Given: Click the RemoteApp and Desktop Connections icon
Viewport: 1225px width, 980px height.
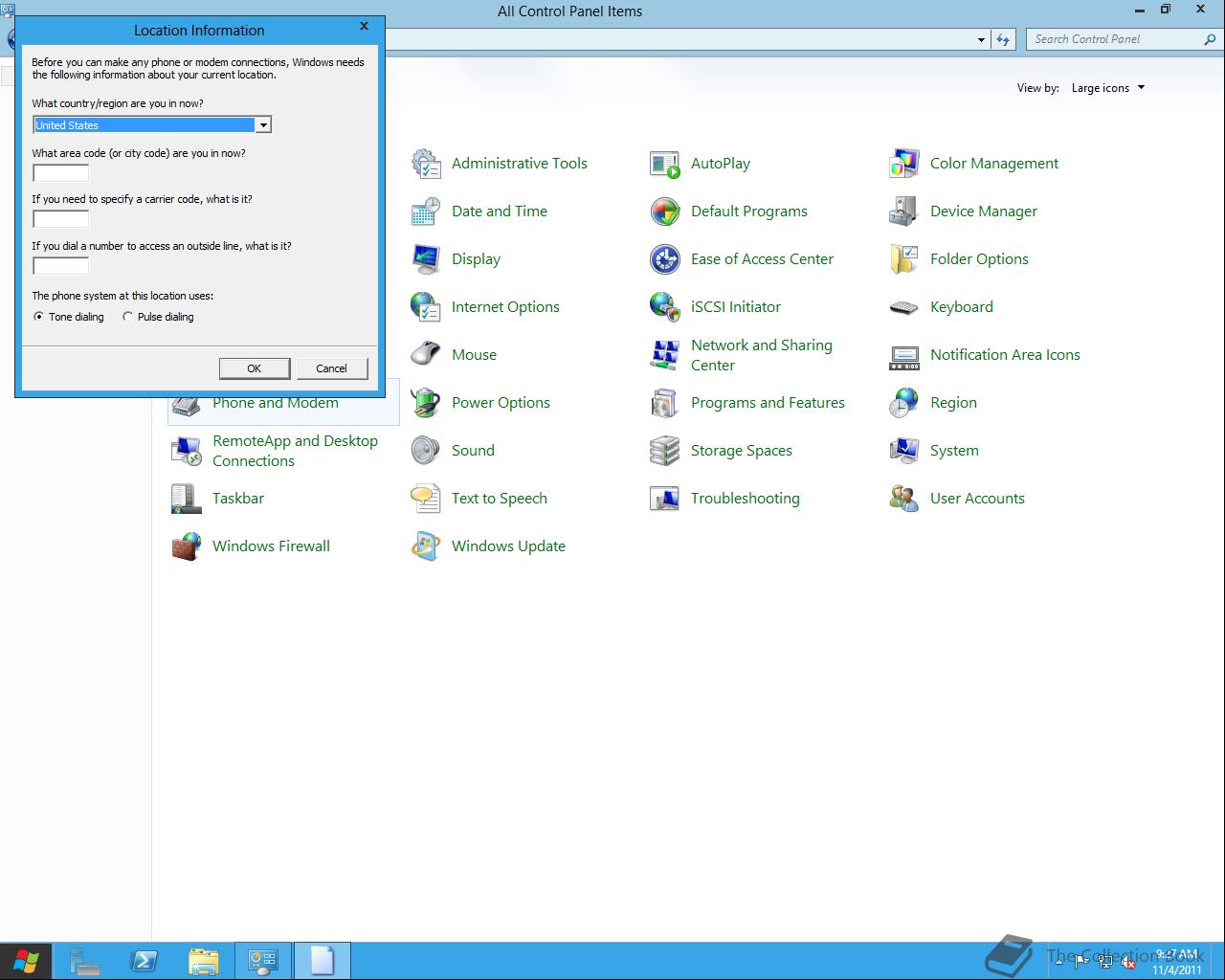Looking at the screenshot, I should [187, 451].
